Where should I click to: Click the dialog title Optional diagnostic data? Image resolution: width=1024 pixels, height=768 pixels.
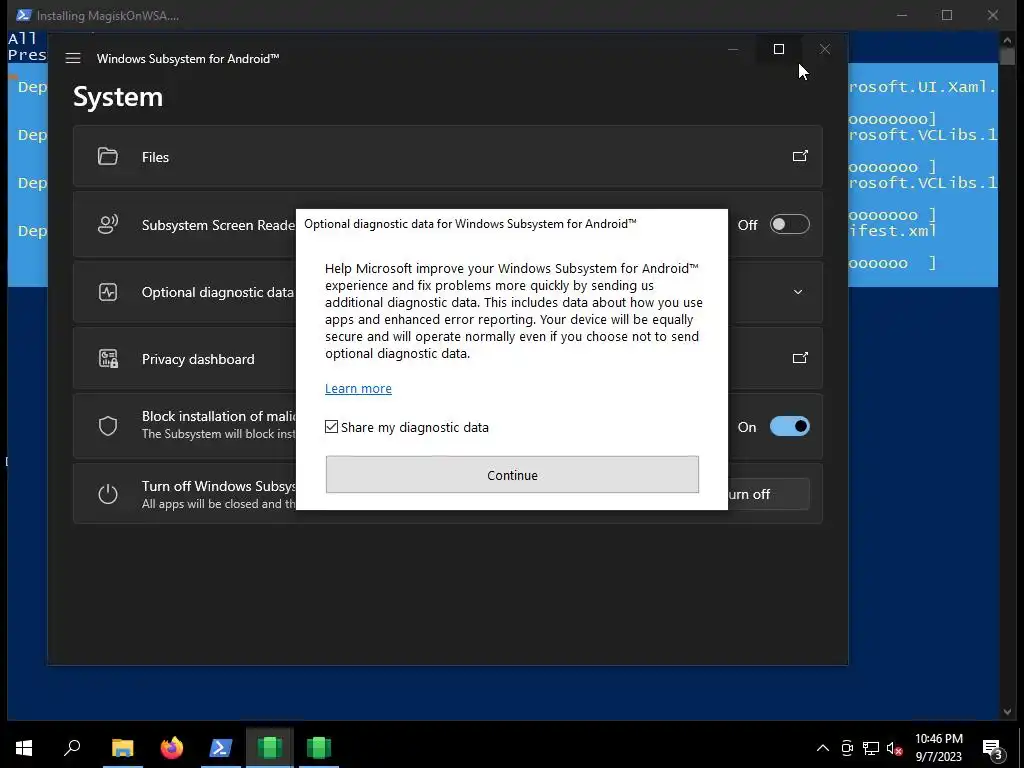(470, 224)
